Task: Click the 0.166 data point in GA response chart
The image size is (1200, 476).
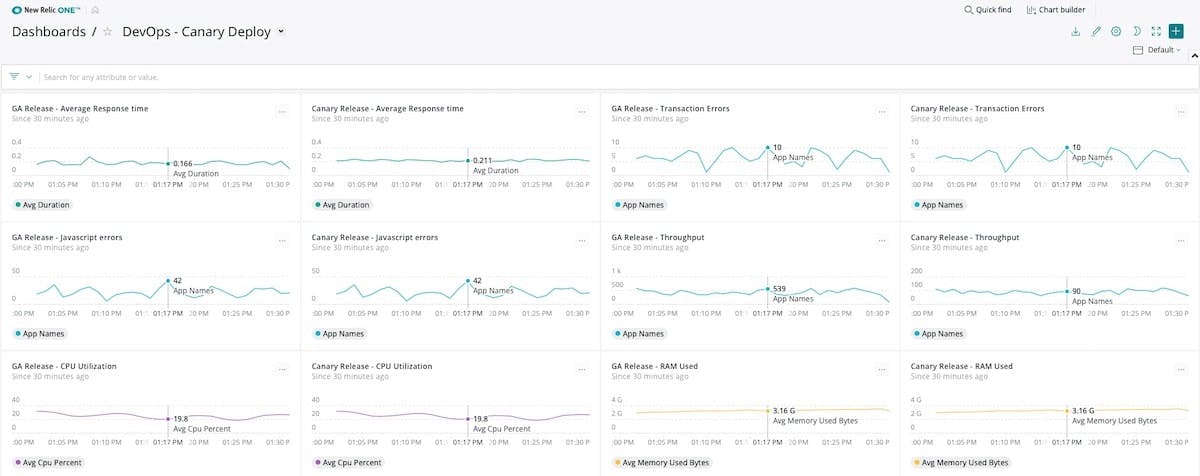Action: (168, 163)
